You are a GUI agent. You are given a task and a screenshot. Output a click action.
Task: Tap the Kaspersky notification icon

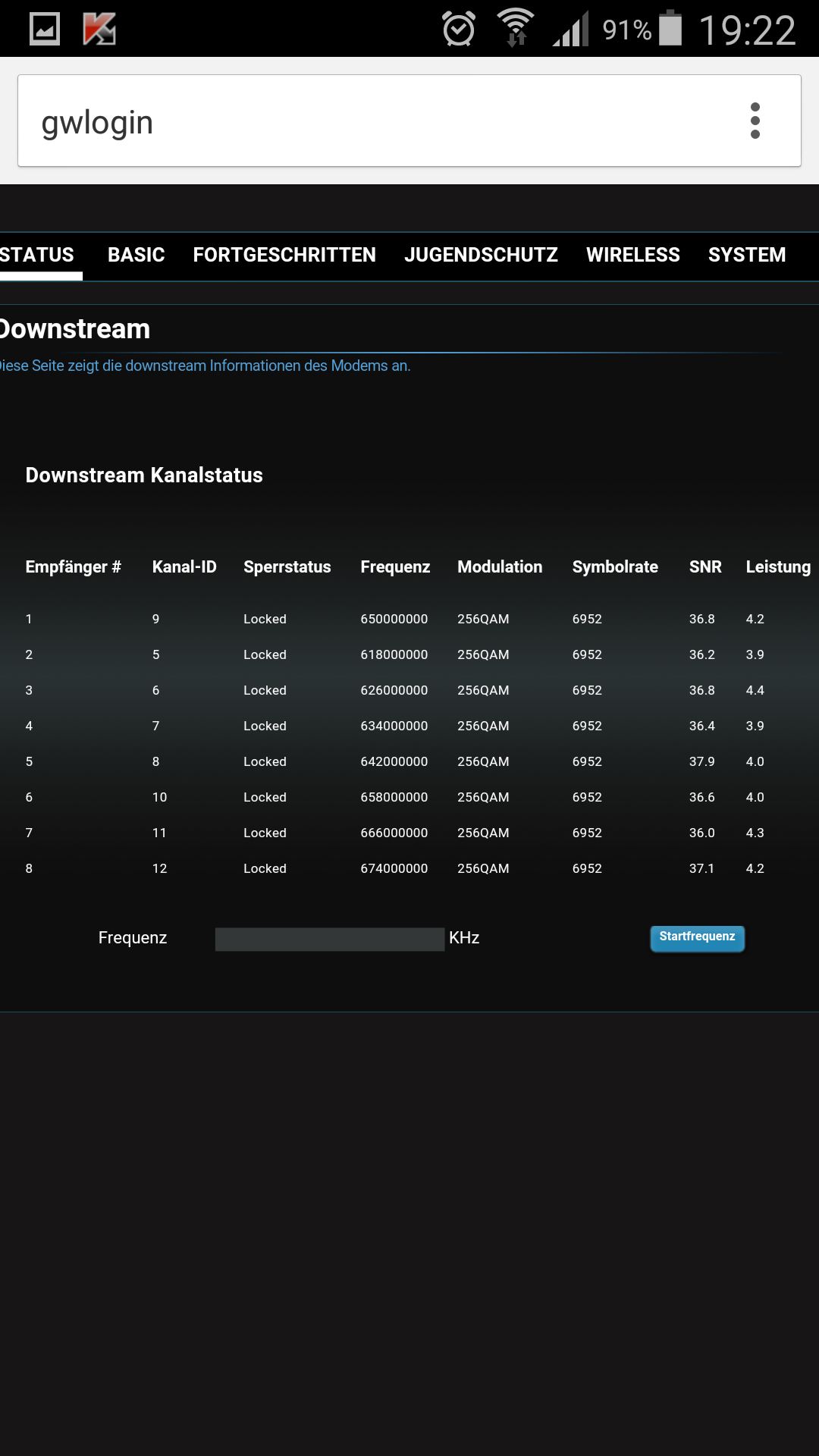99,29
